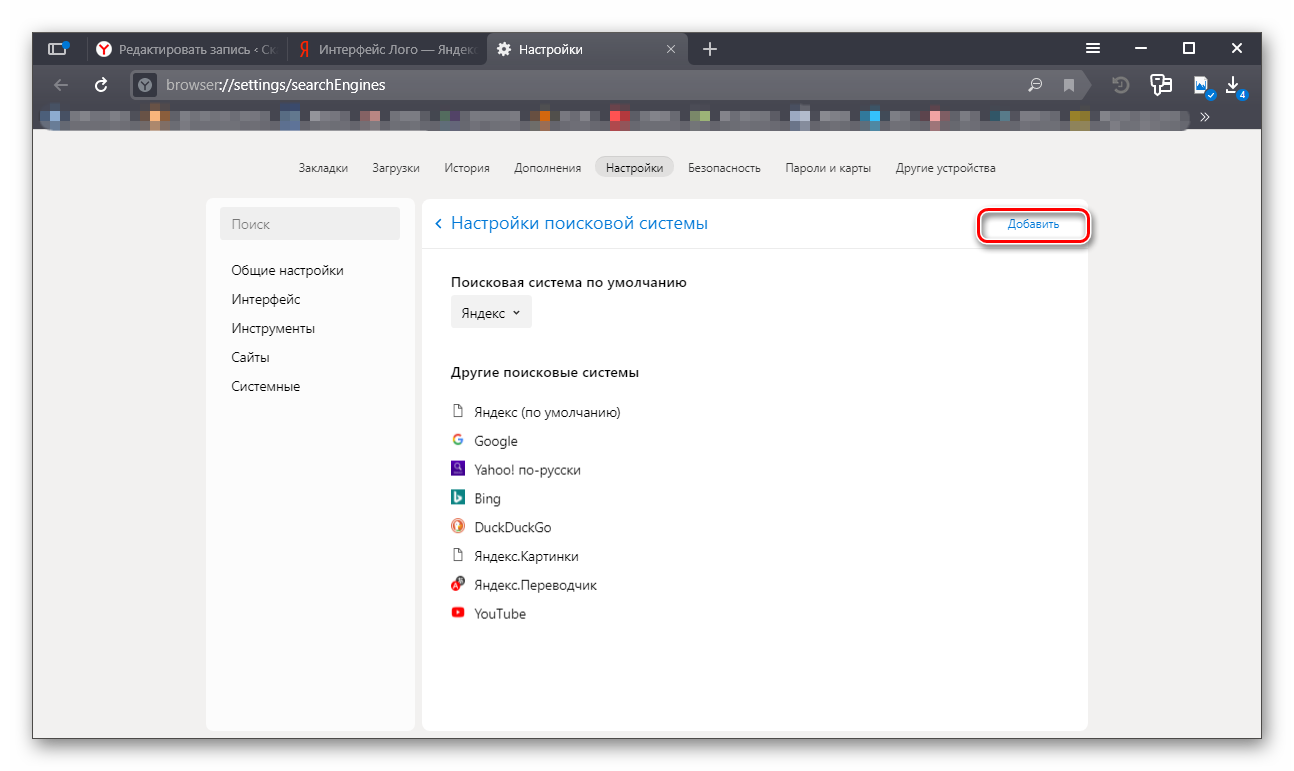Open the Другие устройства section
The image size is (1294, 771).
(946, 168)
